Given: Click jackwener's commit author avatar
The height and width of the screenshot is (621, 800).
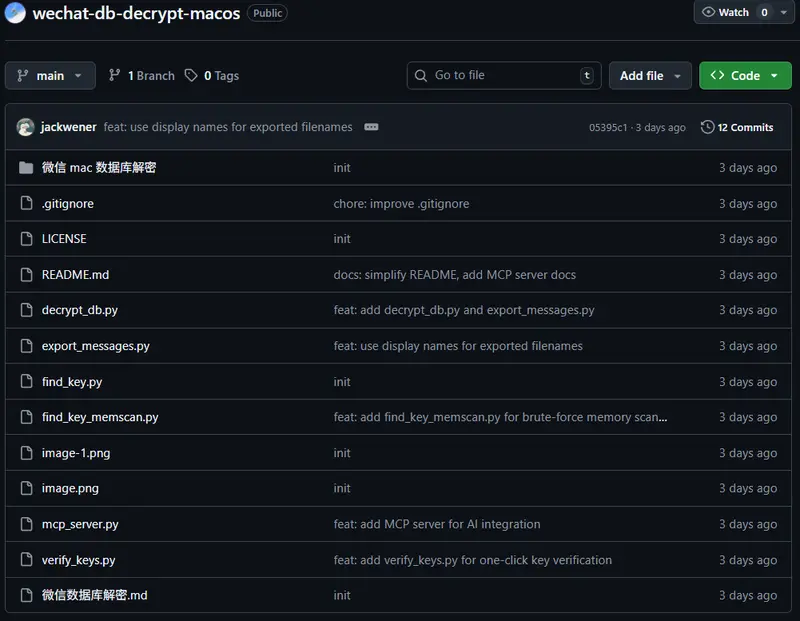Looking at the screenshot, I should click(26, 127).
